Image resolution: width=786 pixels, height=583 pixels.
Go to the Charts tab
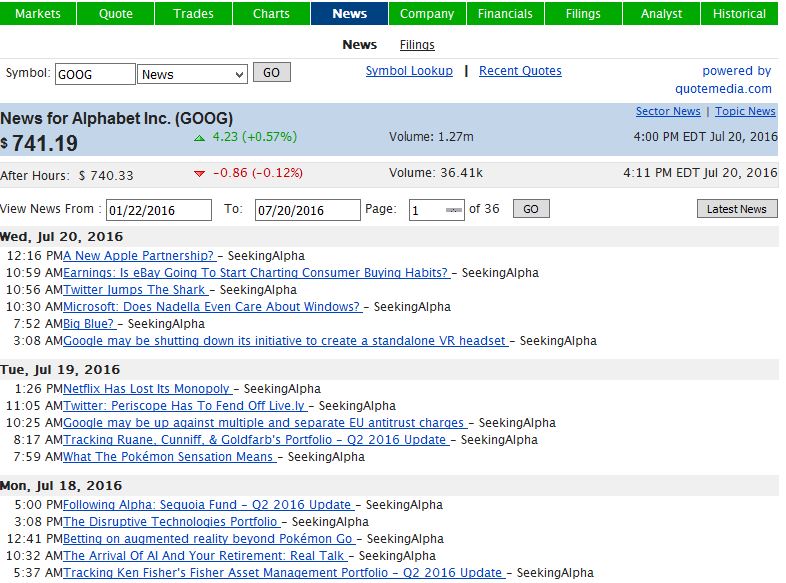[x=271, y=14]
